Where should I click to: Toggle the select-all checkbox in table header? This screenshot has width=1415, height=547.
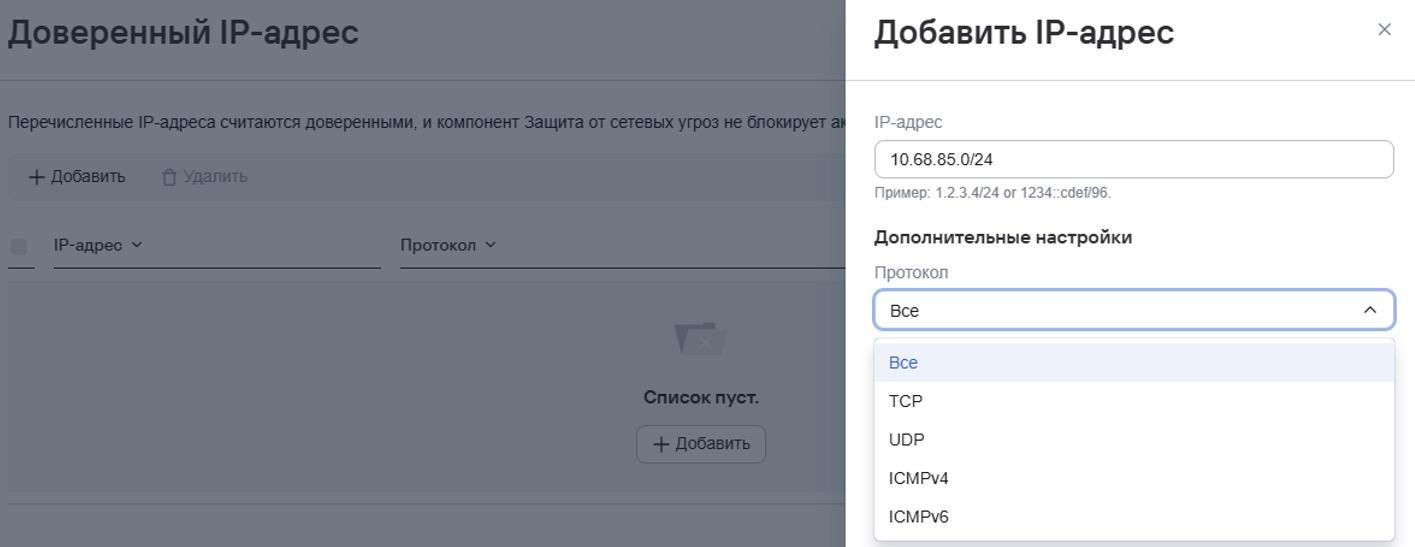click(18, 246)
